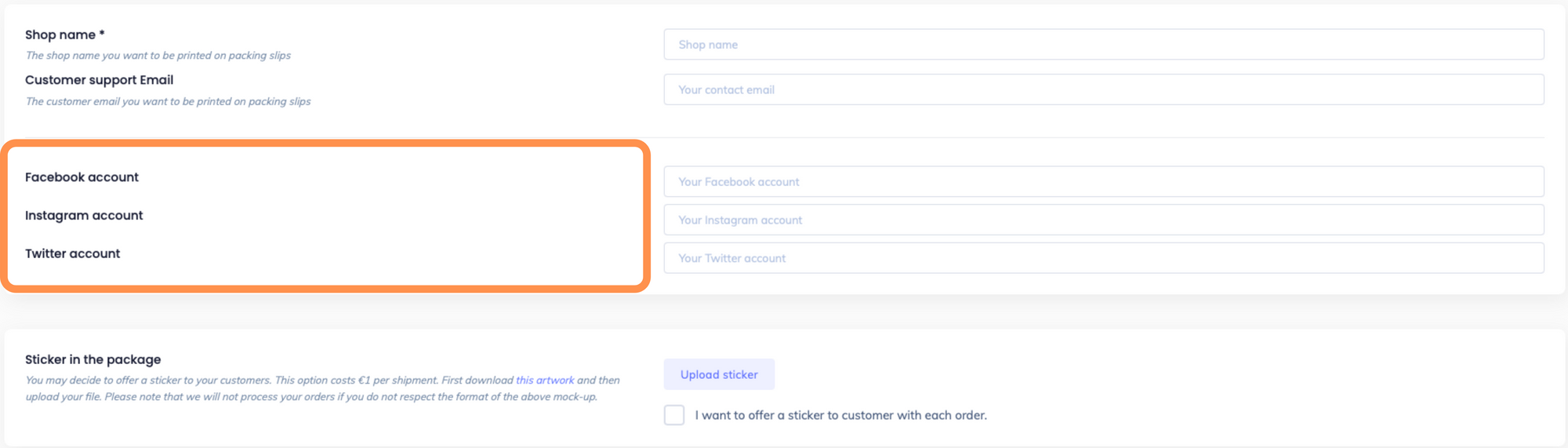
Task: Click the "I want to offer a sticker" label text
Action: [840, 416]
